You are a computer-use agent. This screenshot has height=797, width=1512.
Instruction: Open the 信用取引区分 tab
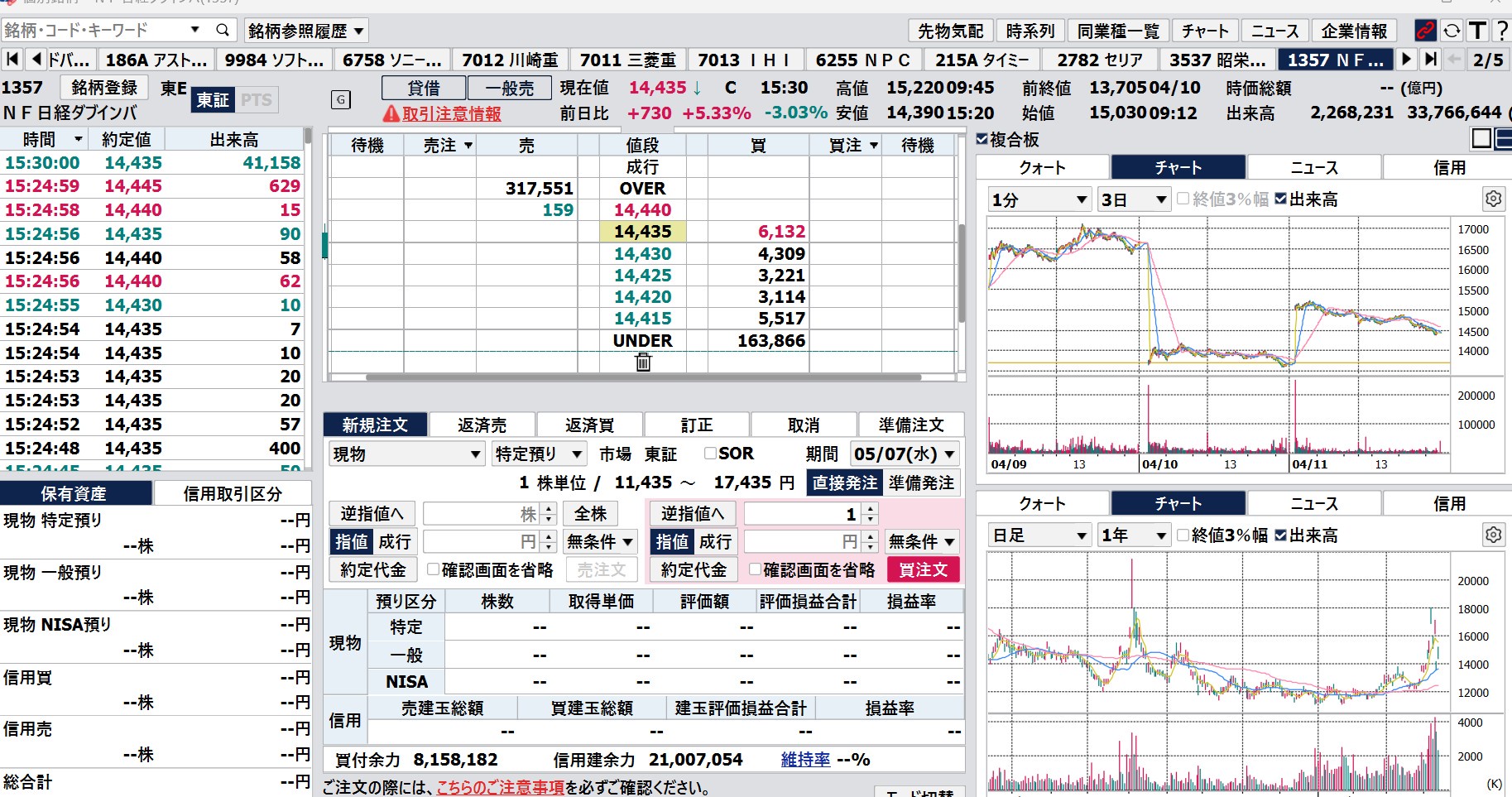coord(233,493)
